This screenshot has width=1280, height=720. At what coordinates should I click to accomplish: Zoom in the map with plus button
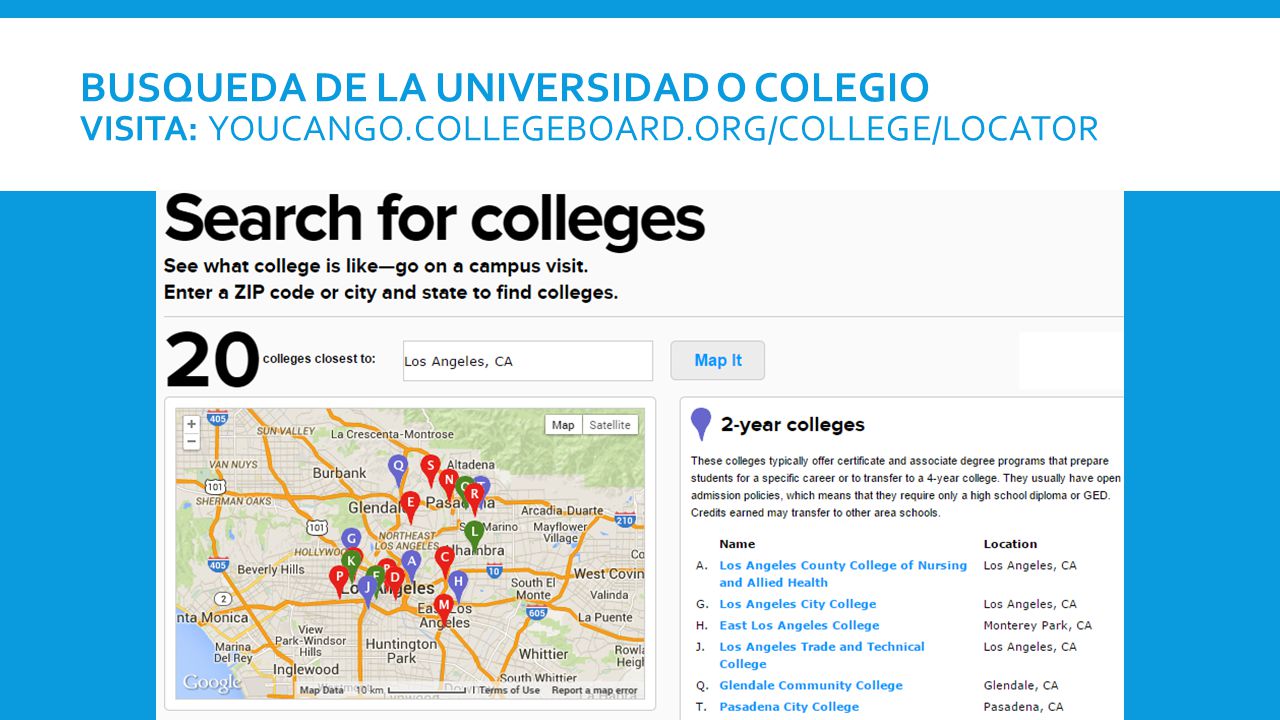tap(191, 424)
